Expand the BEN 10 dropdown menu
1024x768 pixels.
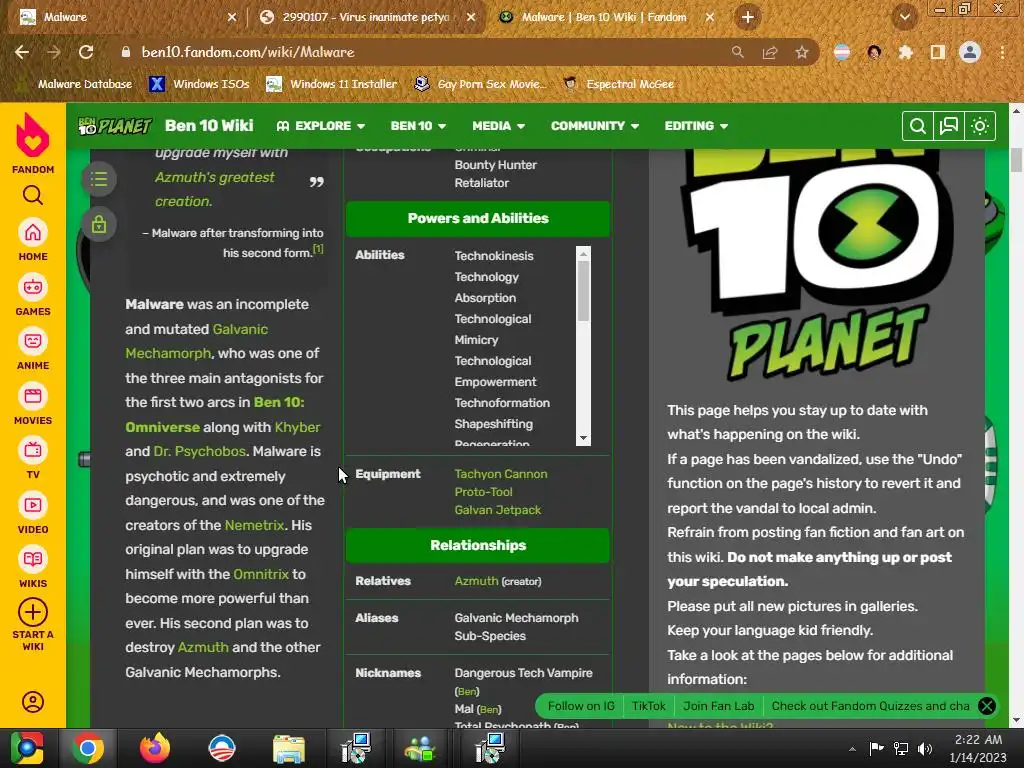click(418, 126)
